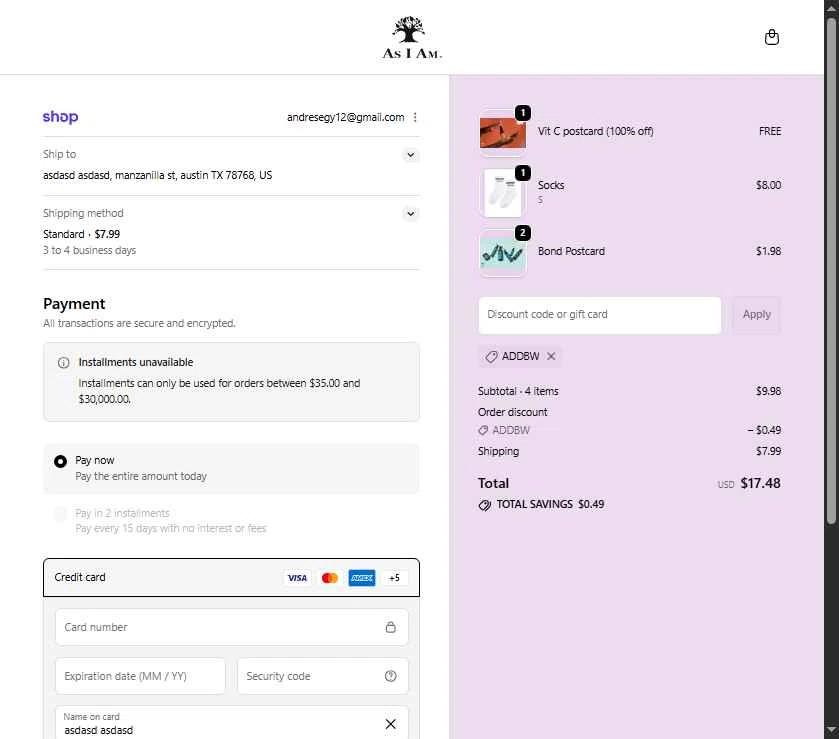Click the Socks $8.00 price
Image resolution: width=839 pixels, height=739 pixels.
point(768,185)
